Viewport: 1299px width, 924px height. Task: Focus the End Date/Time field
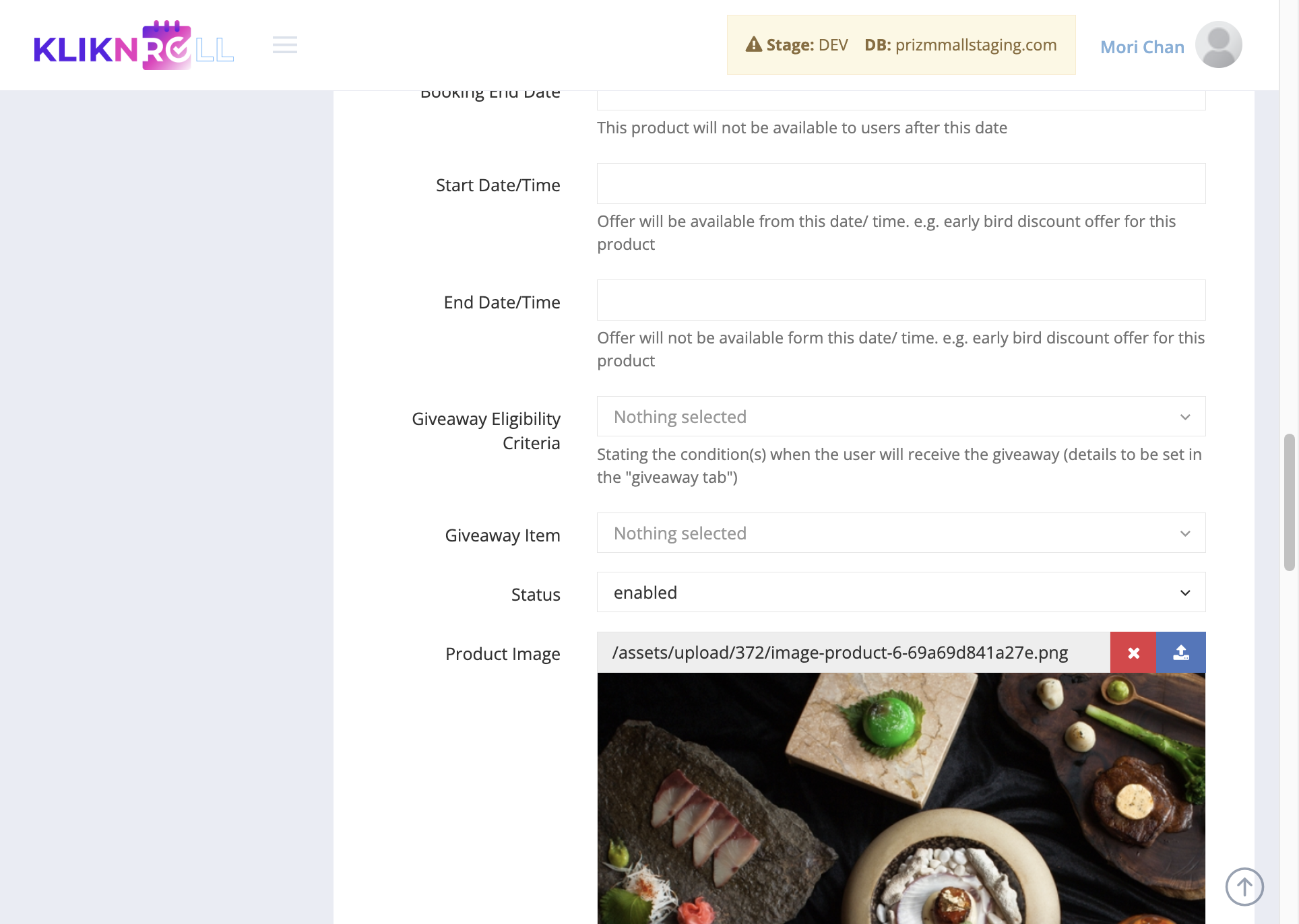point(901,300)
